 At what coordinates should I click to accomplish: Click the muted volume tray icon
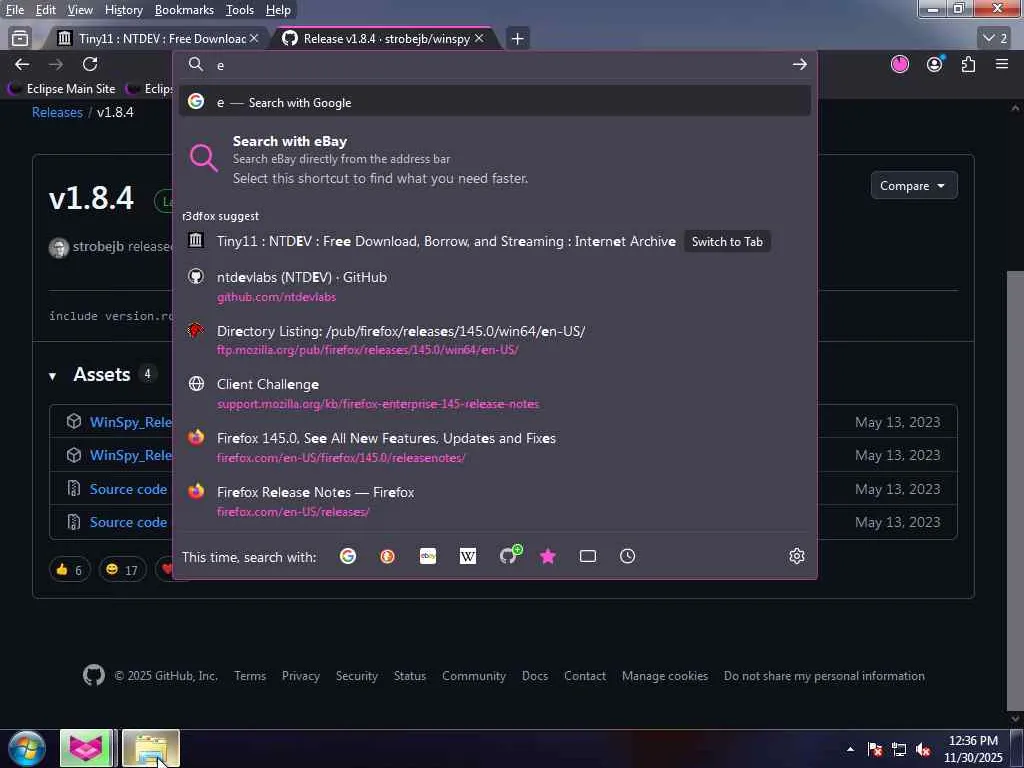tap(923, 750)
